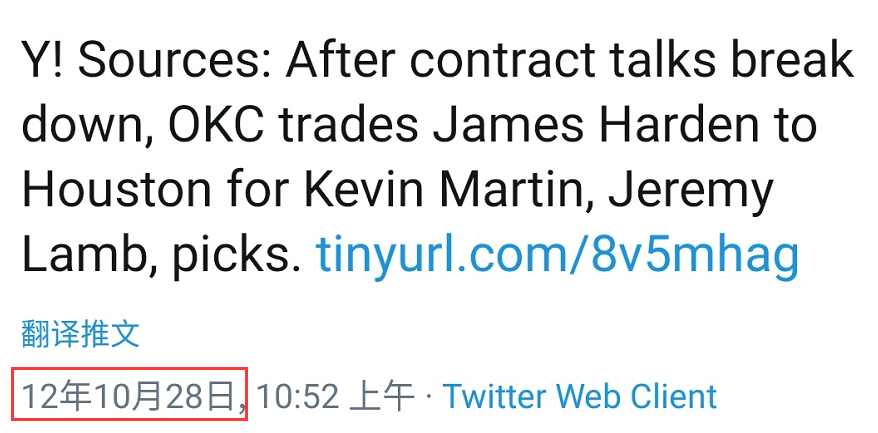Click the 上午 AM indicator
Viewport: 878px width, 433px height.
[x=381, y=397]
